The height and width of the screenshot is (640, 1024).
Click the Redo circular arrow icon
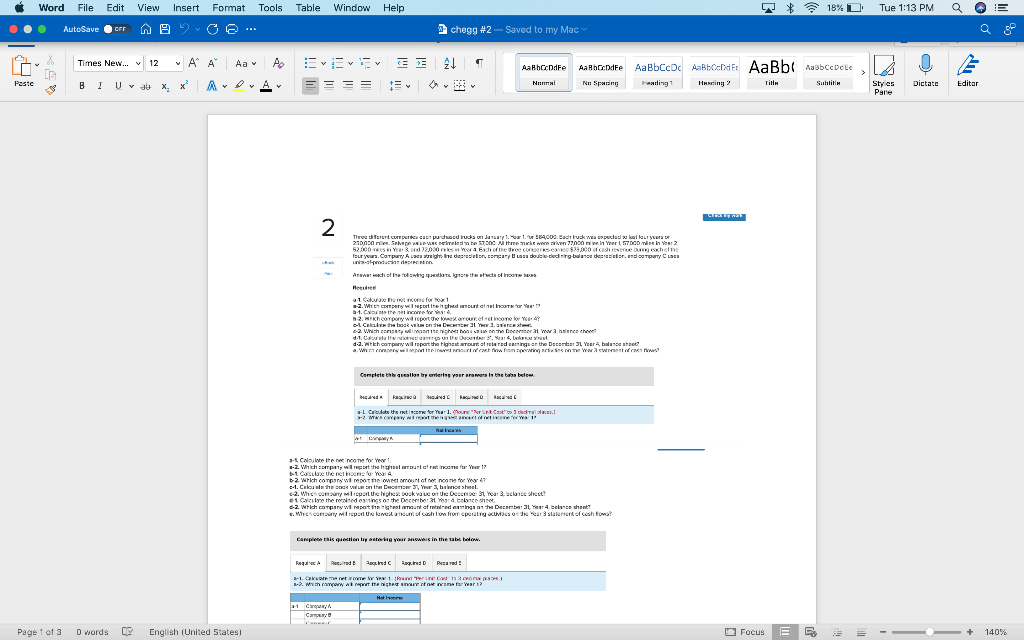point(212,29)
